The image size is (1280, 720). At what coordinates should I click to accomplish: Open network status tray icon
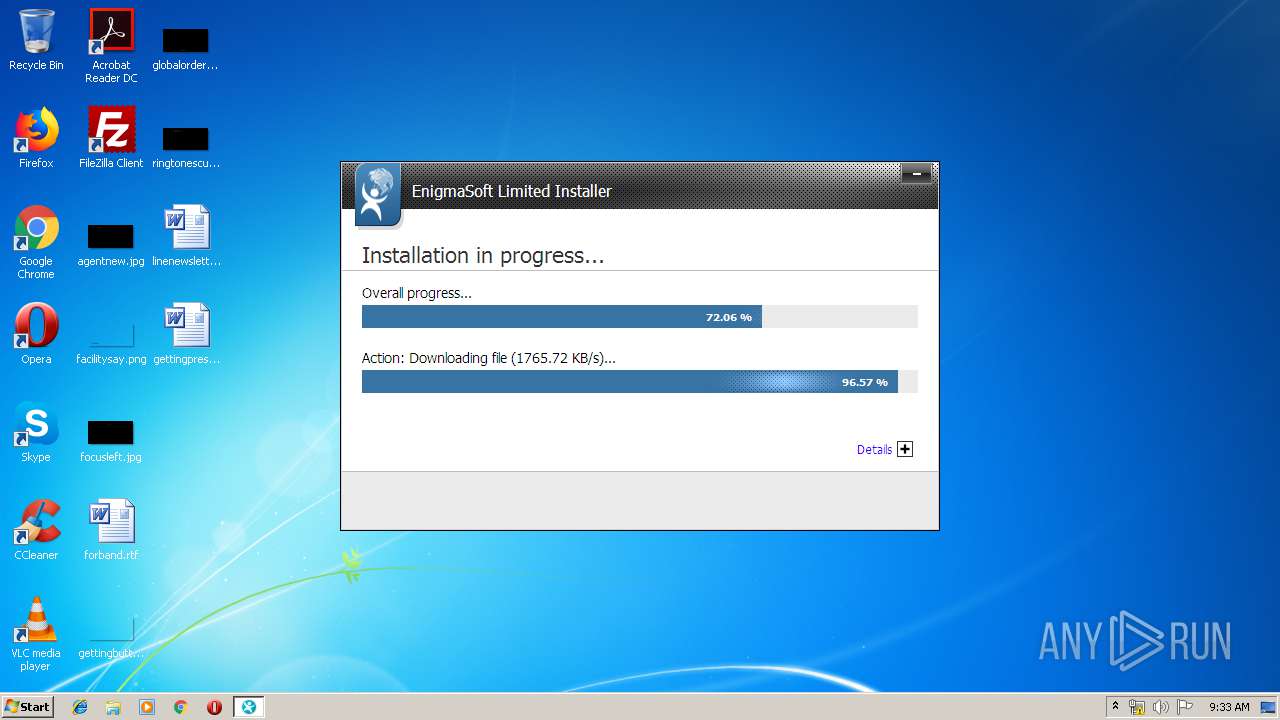click(x=1137, y=707)
